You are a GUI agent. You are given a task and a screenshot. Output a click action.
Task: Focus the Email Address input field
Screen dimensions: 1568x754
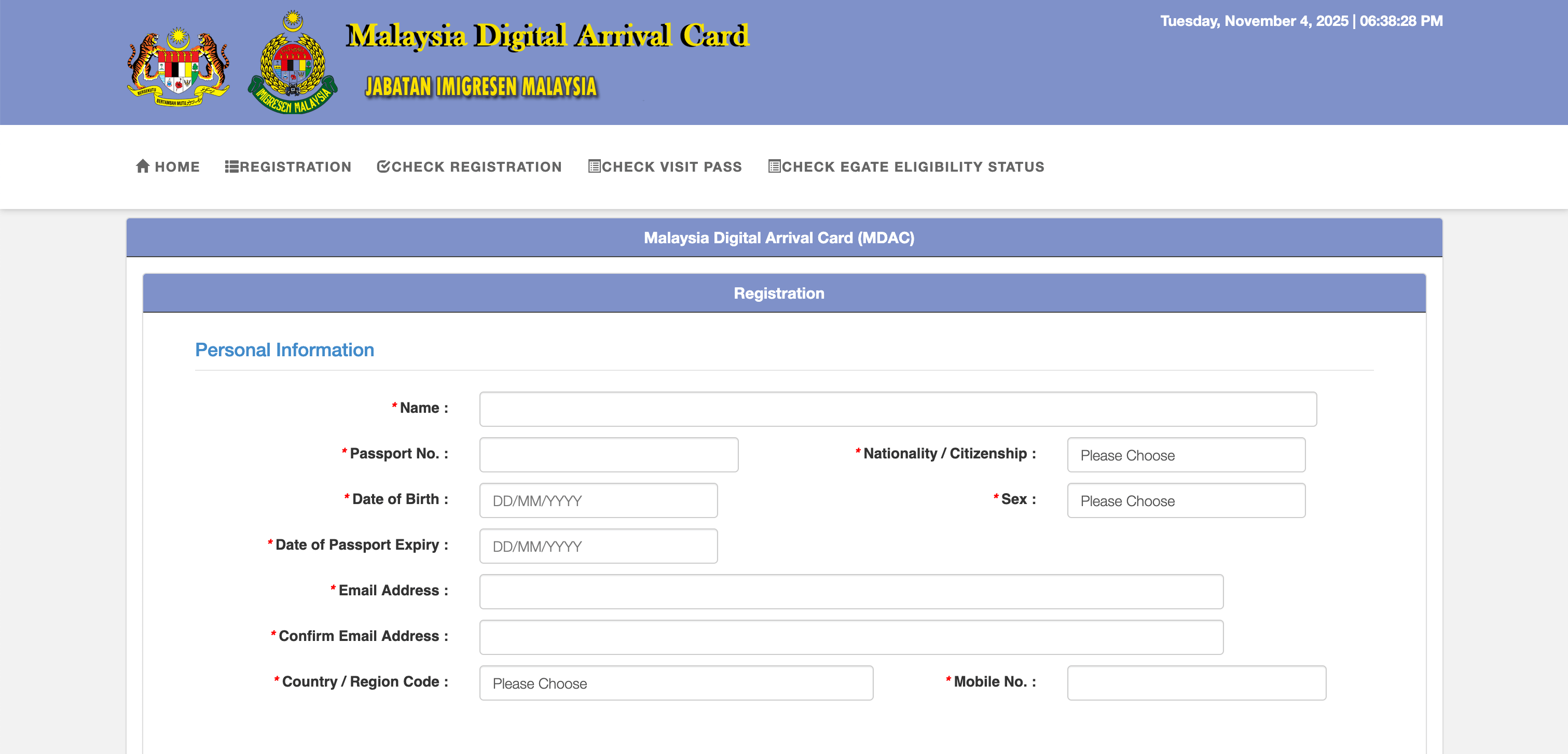[851, 592]
